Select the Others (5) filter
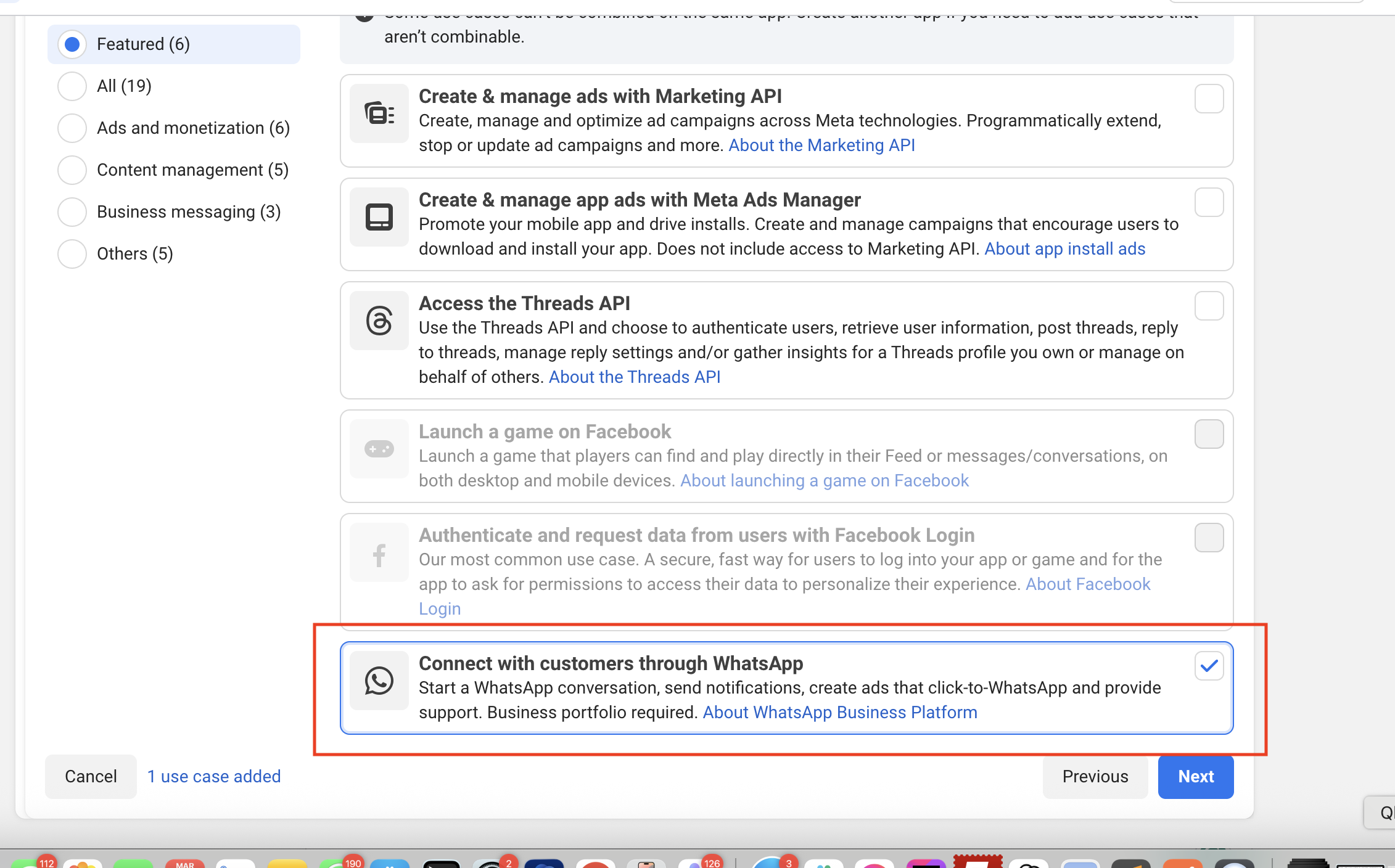 [115, 254]
